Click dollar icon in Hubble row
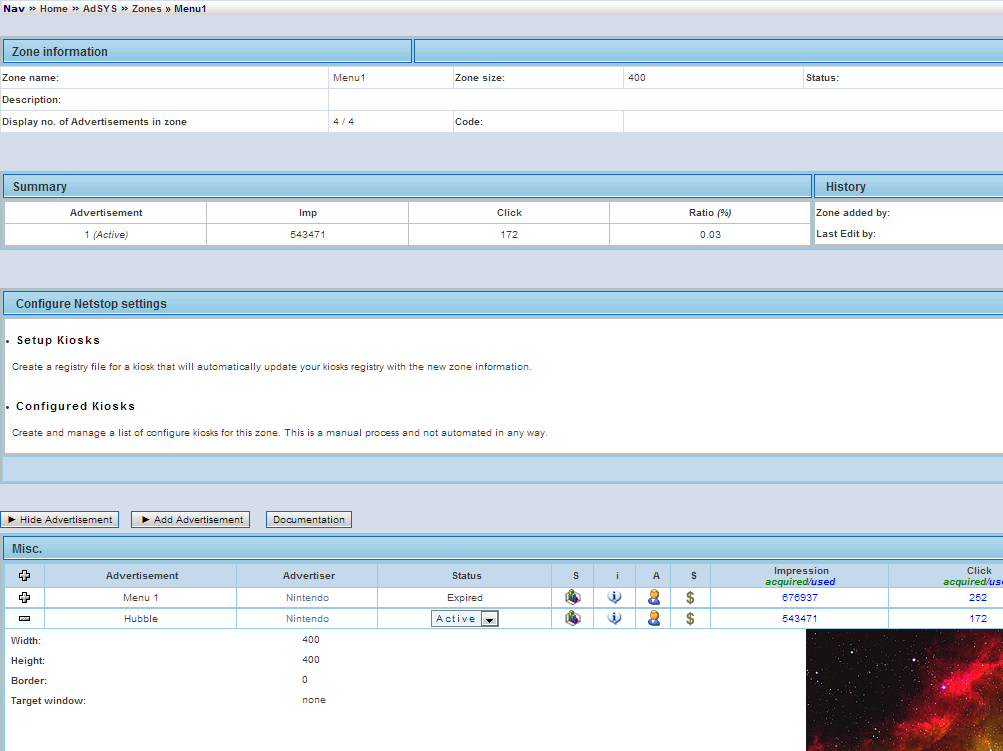This screenshot has height=751, width=1003. 690,619
